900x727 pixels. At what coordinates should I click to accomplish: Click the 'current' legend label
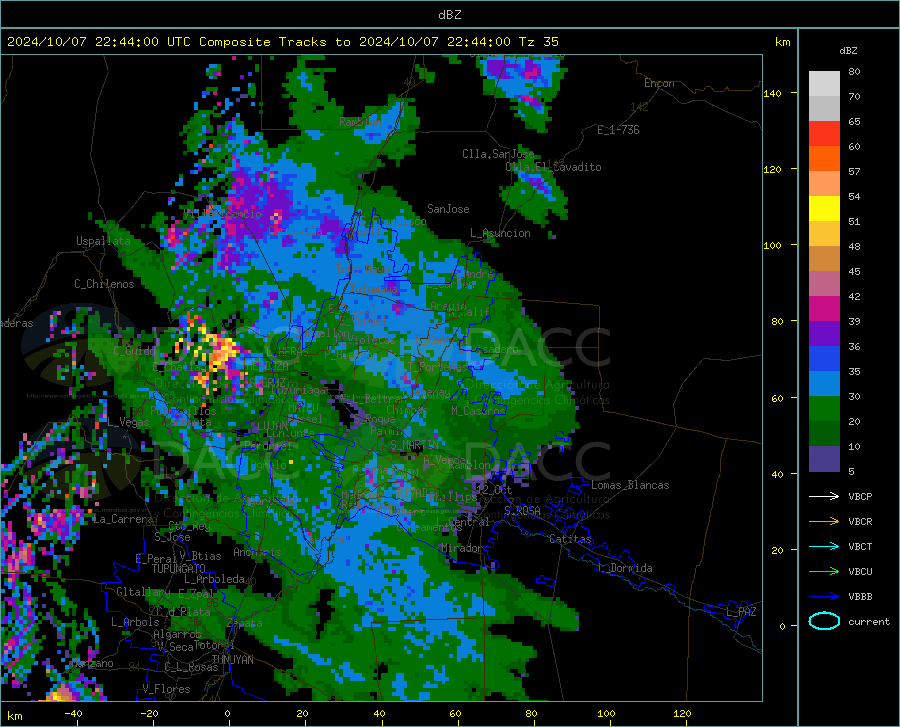click(x=868, y=621)
